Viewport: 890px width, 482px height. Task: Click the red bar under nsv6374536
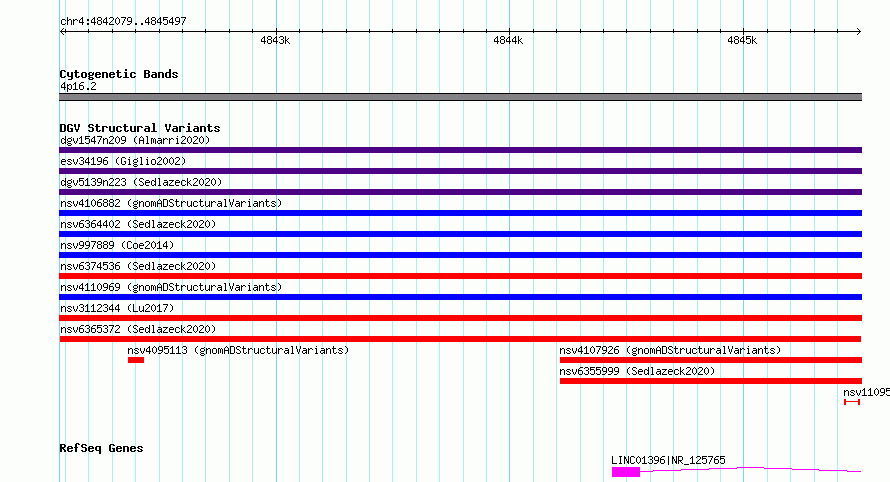click(x=460, y=276)
